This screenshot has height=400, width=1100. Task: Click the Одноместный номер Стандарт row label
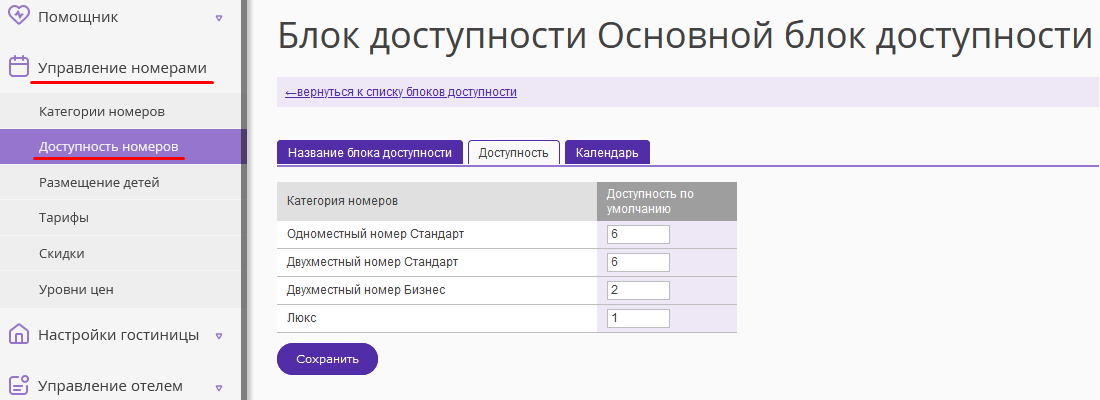[375, 234]
